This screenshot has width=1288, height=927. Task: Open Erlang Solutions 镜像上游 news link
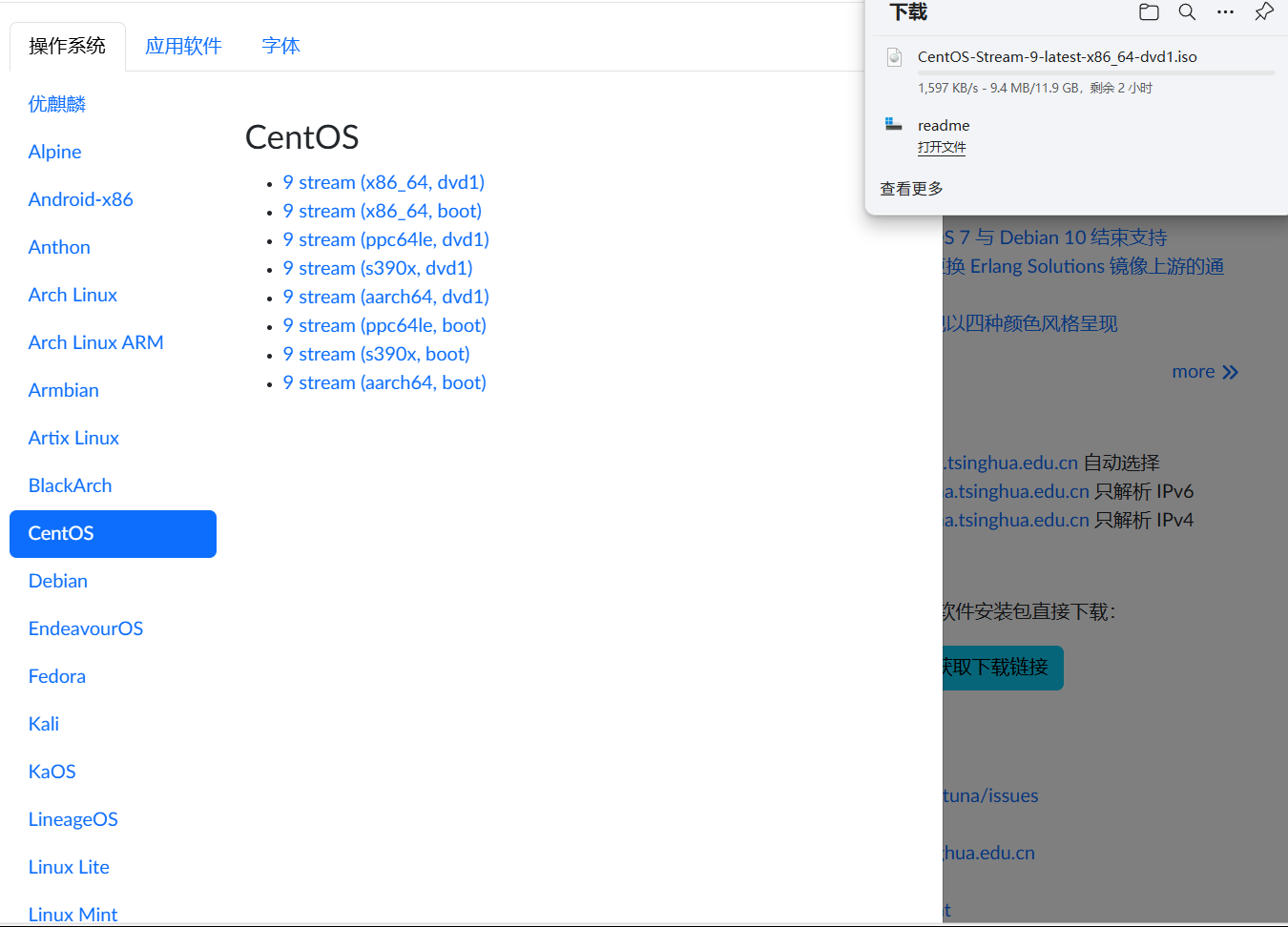point(1084,266)
